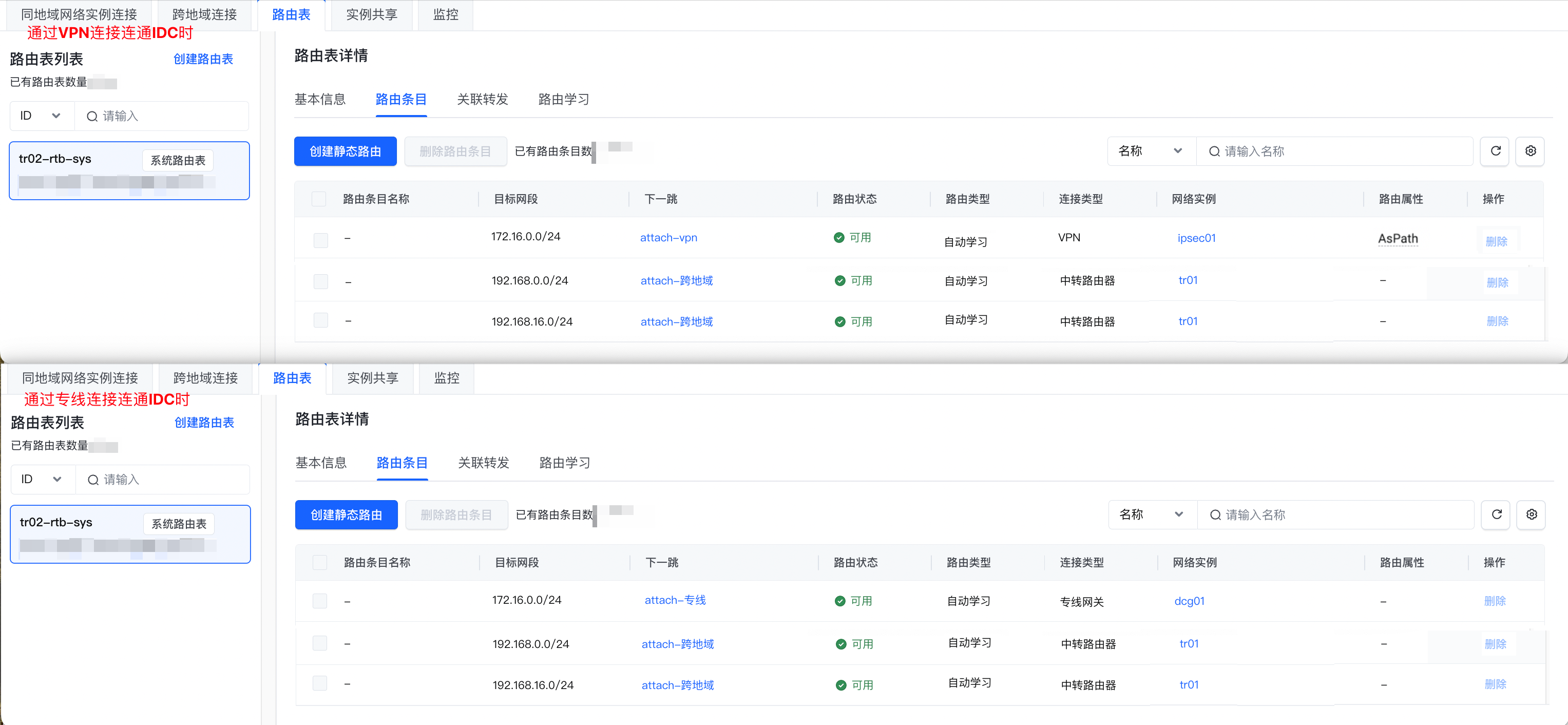
Task: Check the top panel 192.168.0.0/24 row
Action: click(x=320, y=281)
